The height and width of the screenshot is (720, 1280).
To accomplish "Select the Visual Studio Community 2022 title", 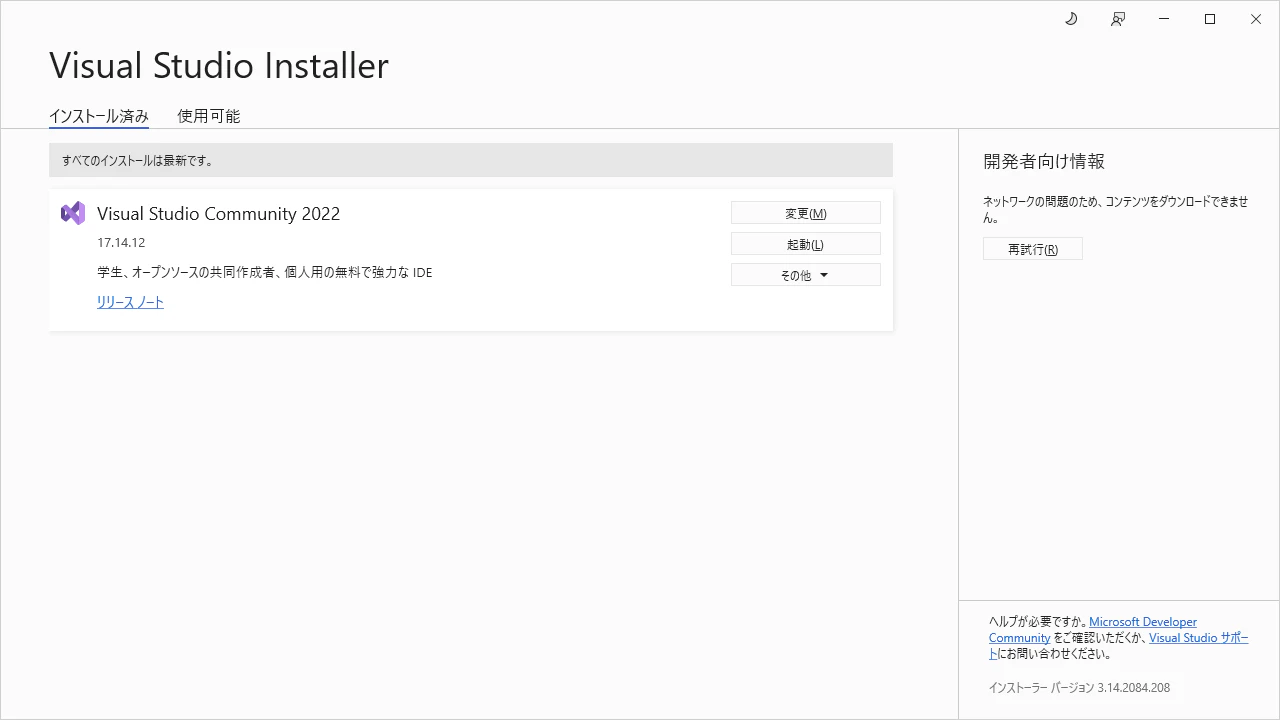I will pos(218,214).
